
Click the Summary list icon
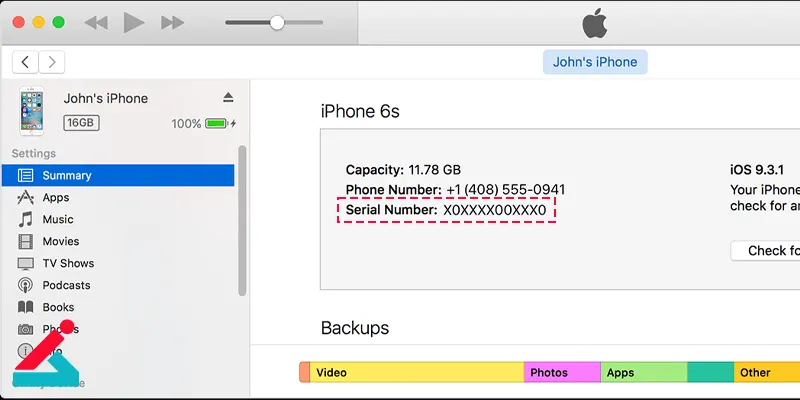tap(26, 176)
